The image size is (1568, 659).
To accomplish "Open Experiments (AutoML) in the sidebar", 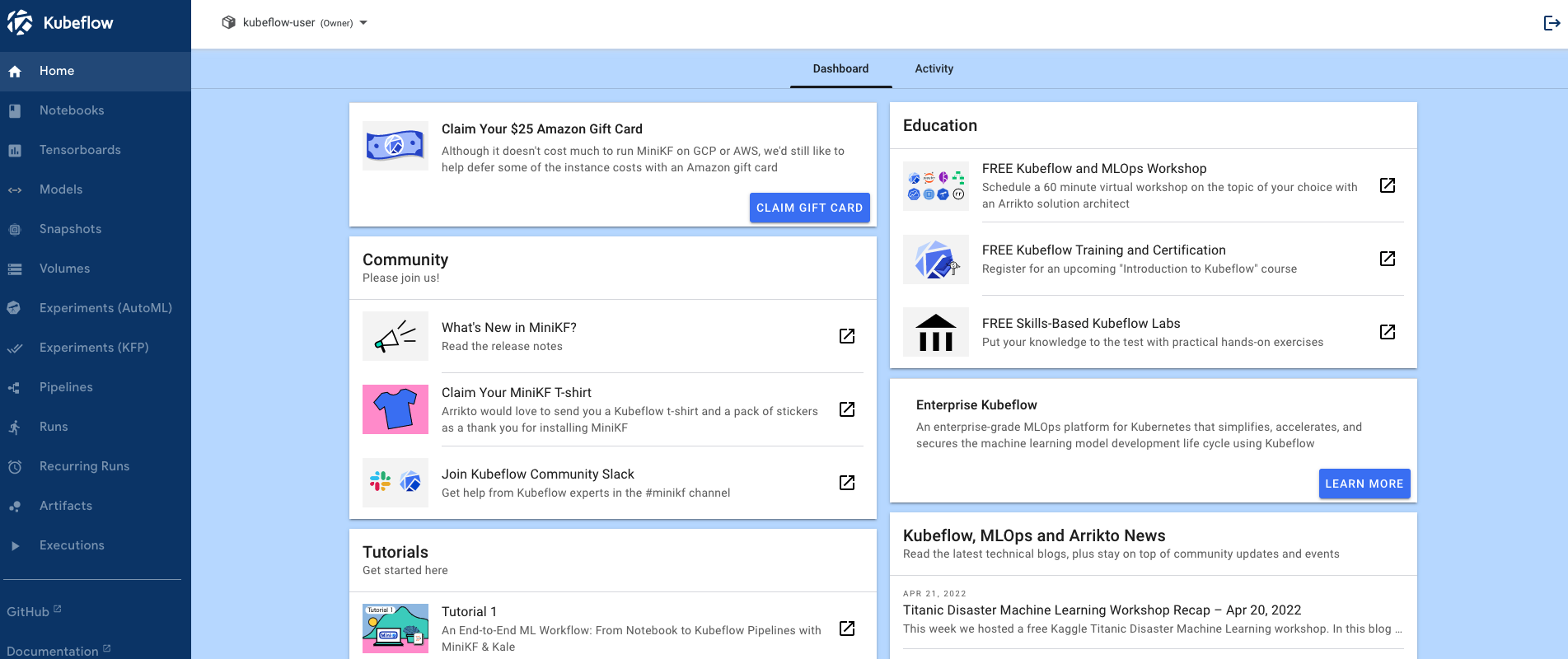I will click(x=105, y=308).
